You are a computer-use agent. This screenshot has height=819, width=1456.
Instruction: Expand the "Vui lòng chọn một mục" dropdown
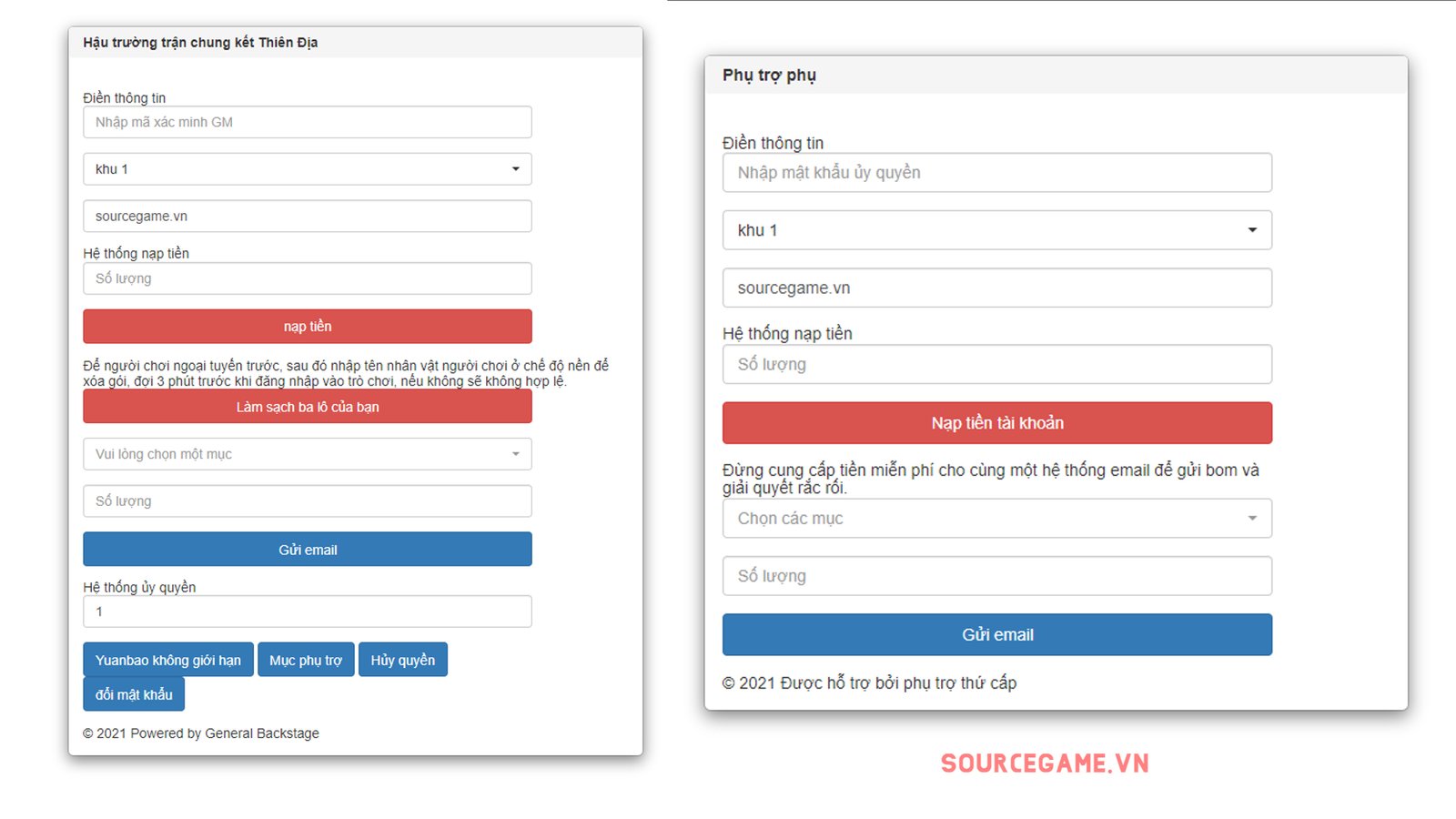[307, 454]
